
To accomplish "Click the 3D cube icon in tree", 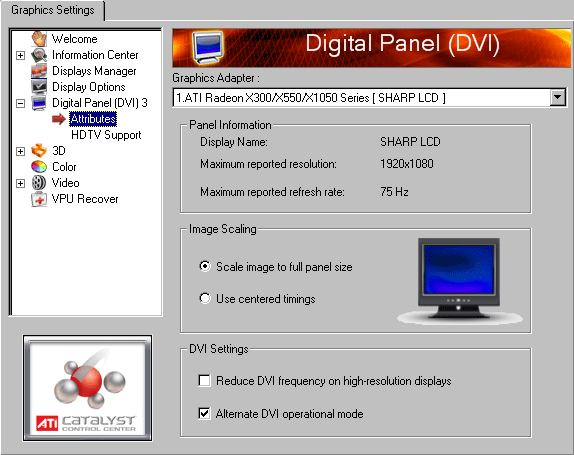I will coord(39,150).
